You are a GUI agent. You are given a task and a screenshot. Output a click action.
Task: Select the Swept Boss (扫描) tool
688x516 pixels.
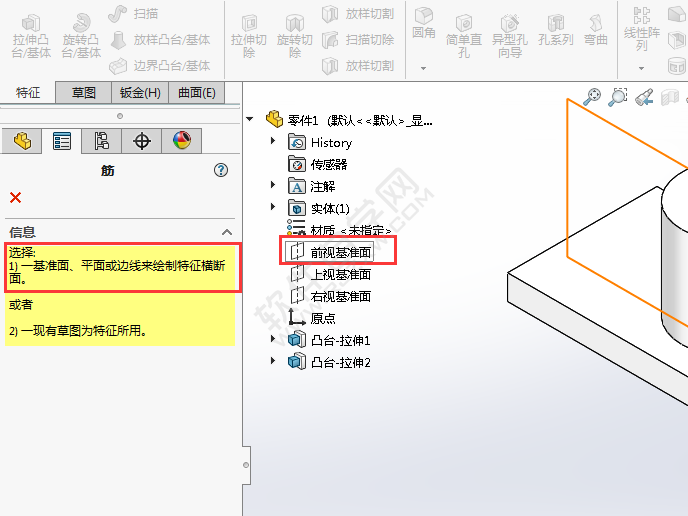(x=133, y=14)
